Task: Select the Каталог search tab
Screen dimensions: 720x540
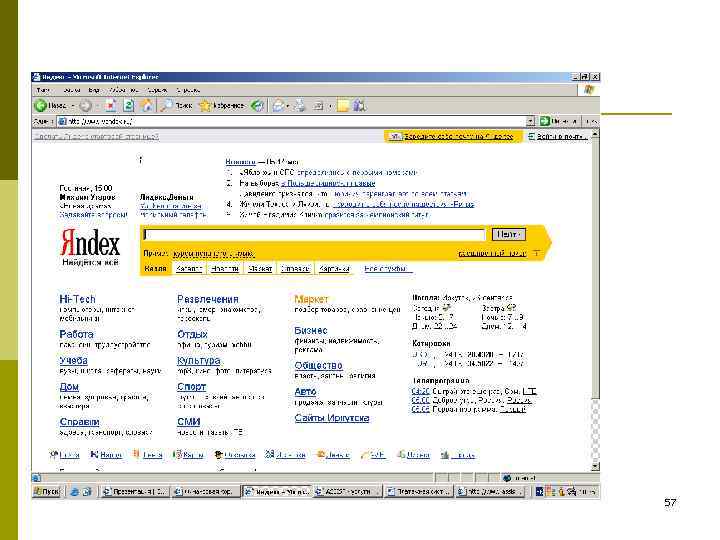Action: pos(189,269)
